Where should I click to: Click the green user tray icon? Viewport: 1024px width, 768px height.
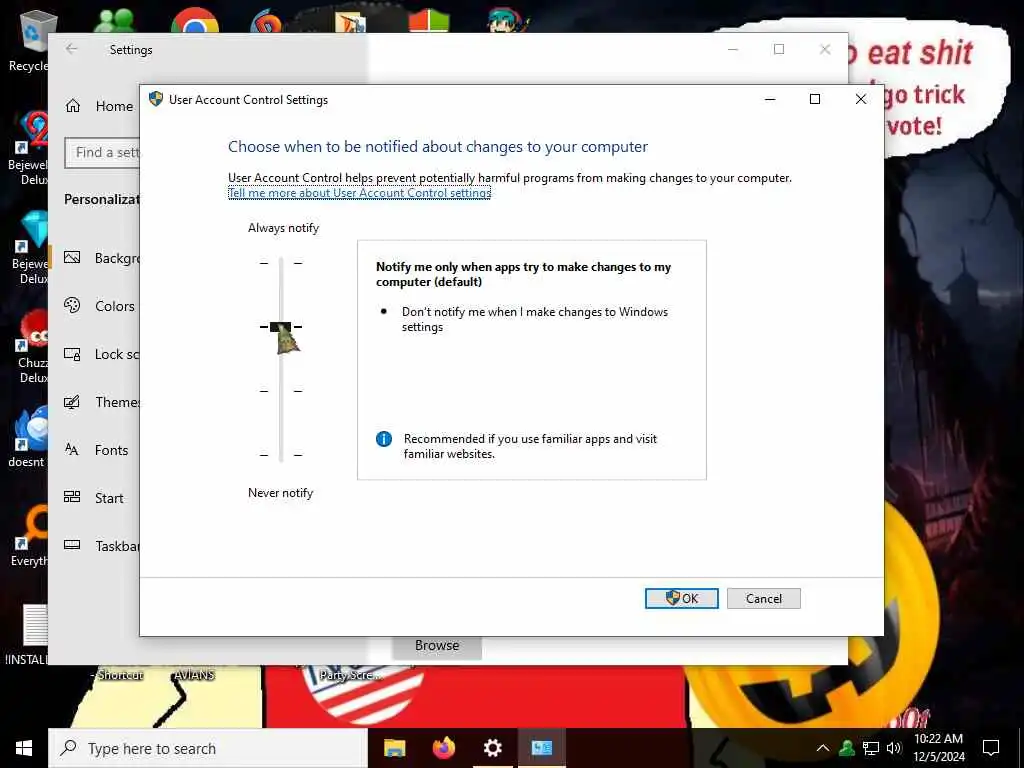(x=847, y=748)
